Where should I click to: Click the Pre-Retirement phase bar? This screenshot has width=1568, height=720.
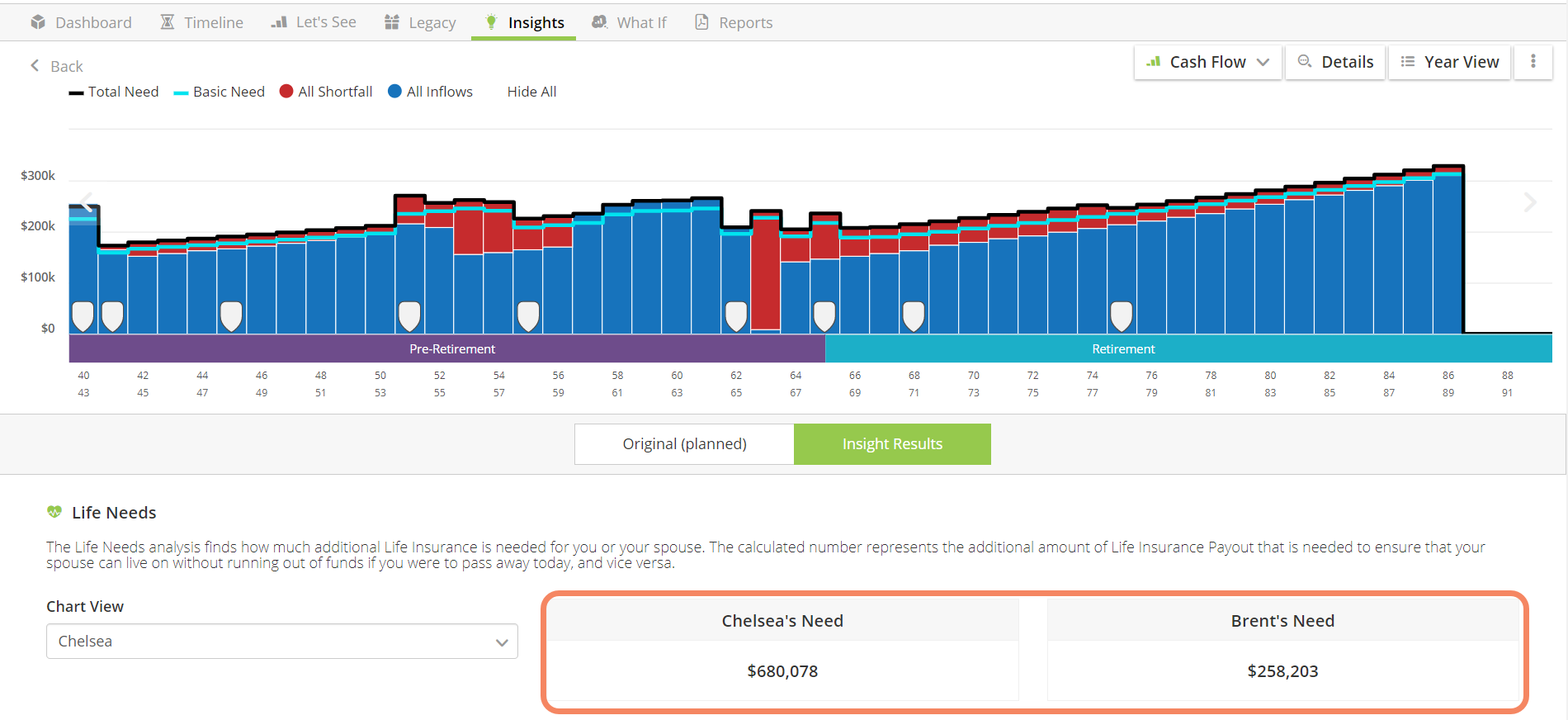coord(447,348)
